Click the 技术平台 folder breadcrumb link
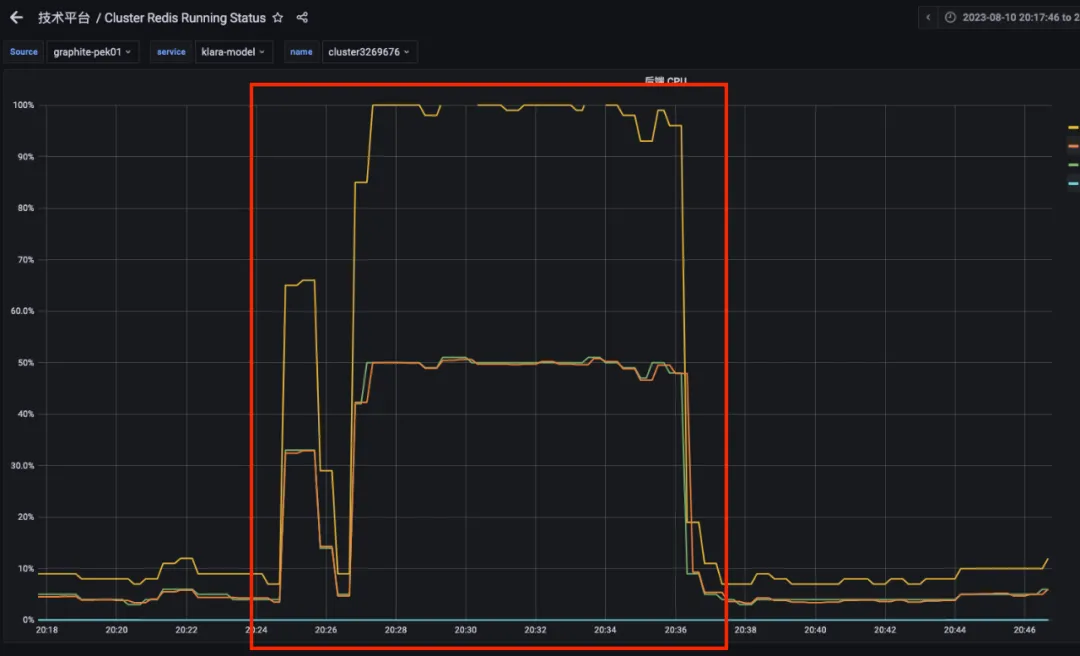The height and width of the screenshot is (656, 1080). pyautogui.click(x=63, y=18)
